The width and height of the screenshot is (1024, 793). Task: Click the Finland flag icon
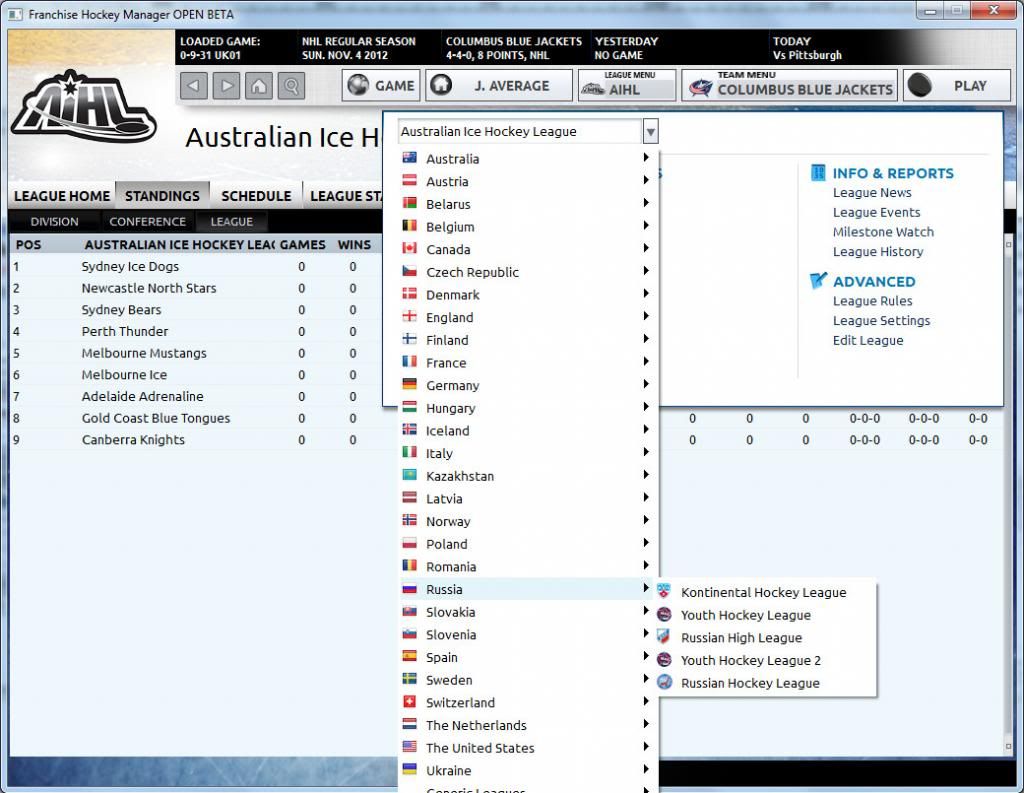[409, 338]
